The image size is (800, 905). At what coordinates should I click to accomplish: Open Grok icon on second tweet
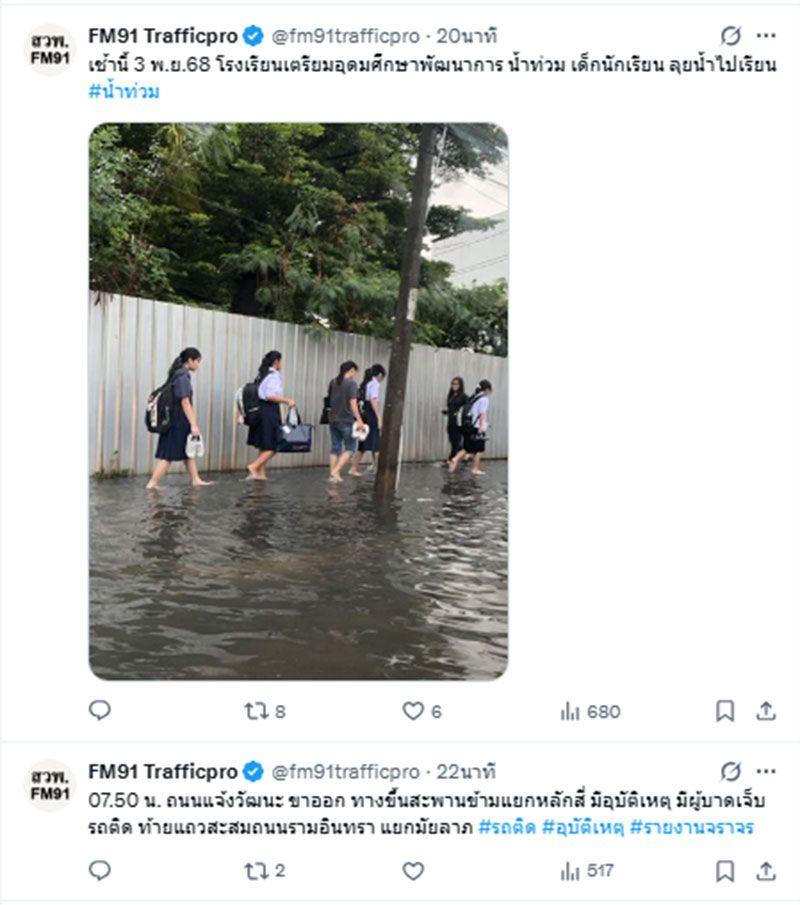[x=731, y=772]
